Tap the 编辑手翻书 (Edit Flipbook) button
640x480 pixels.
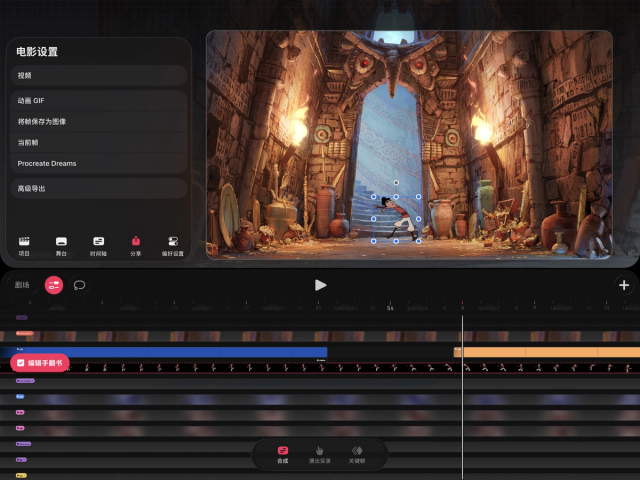click(x=40, y=362)
